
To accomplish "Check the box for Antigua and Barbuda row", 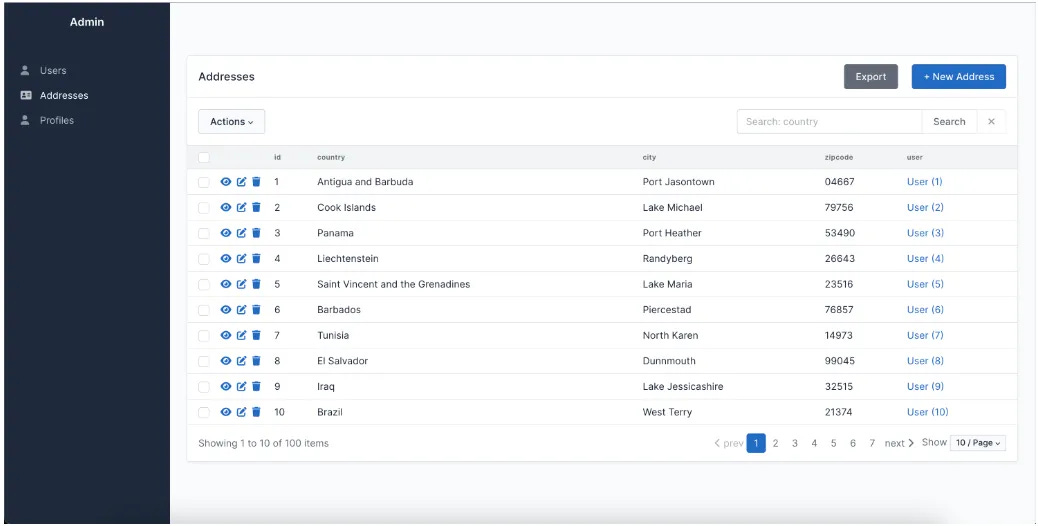I will pos(204,182).
